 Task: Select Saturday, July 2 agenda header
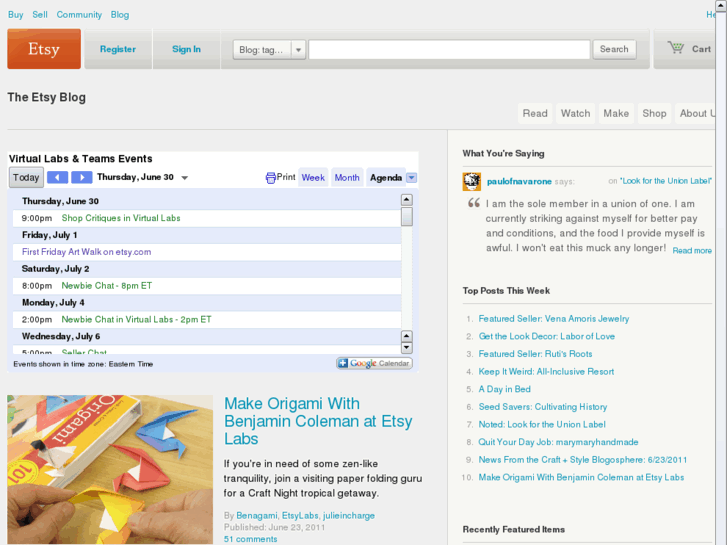[x=56, y=269]
